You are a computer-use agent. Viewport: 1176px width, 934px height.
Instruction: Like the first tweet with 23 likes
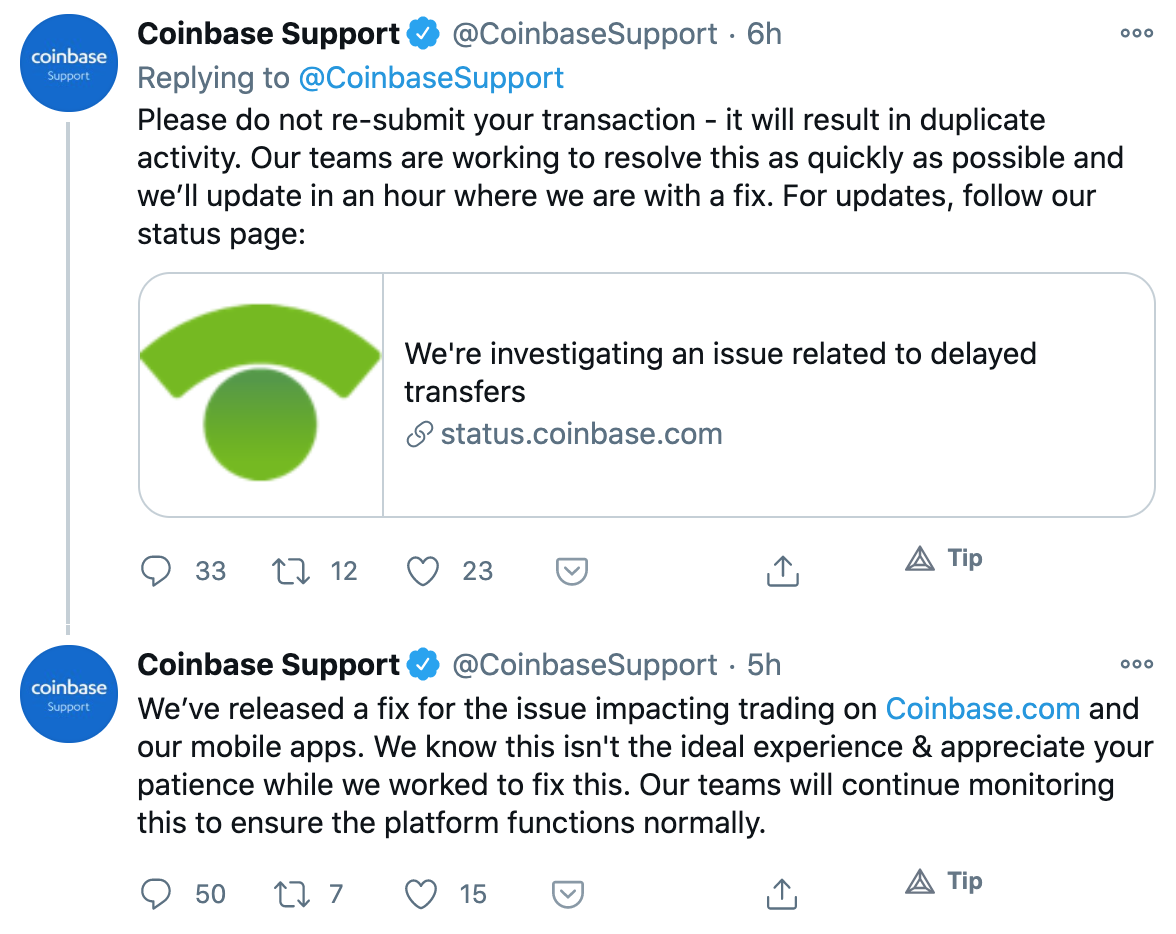(424, 571)
